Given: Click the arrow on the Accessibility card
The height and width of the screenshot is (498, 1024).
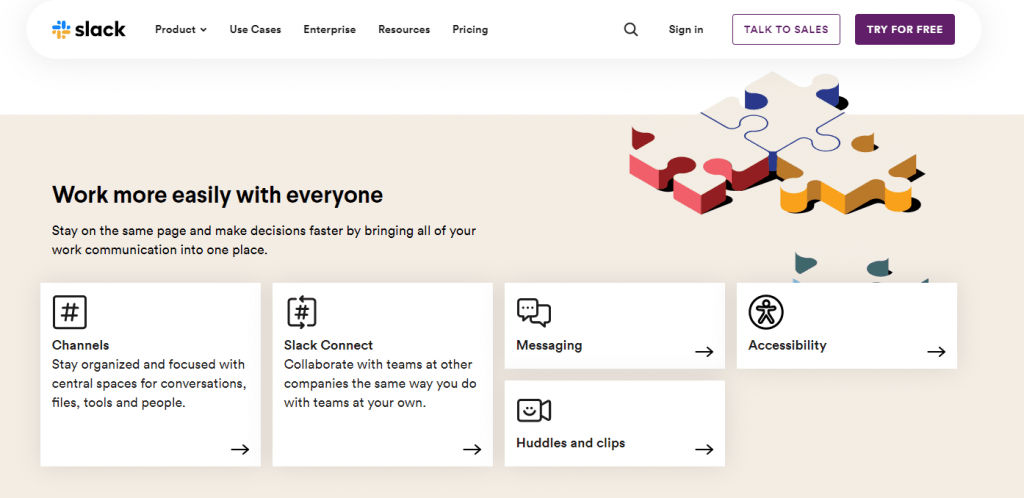Looking at the screenshot, I should pyautogui.click(x=936, y=352).
